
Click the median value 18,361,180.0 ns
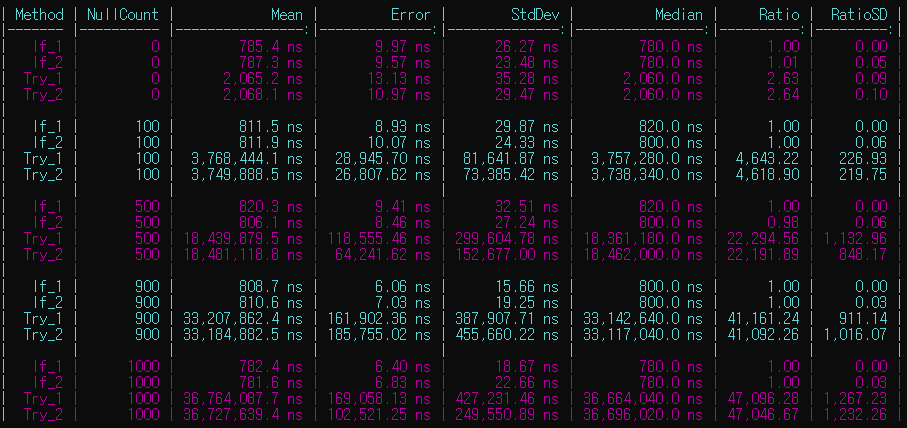(x=643, y=238)
